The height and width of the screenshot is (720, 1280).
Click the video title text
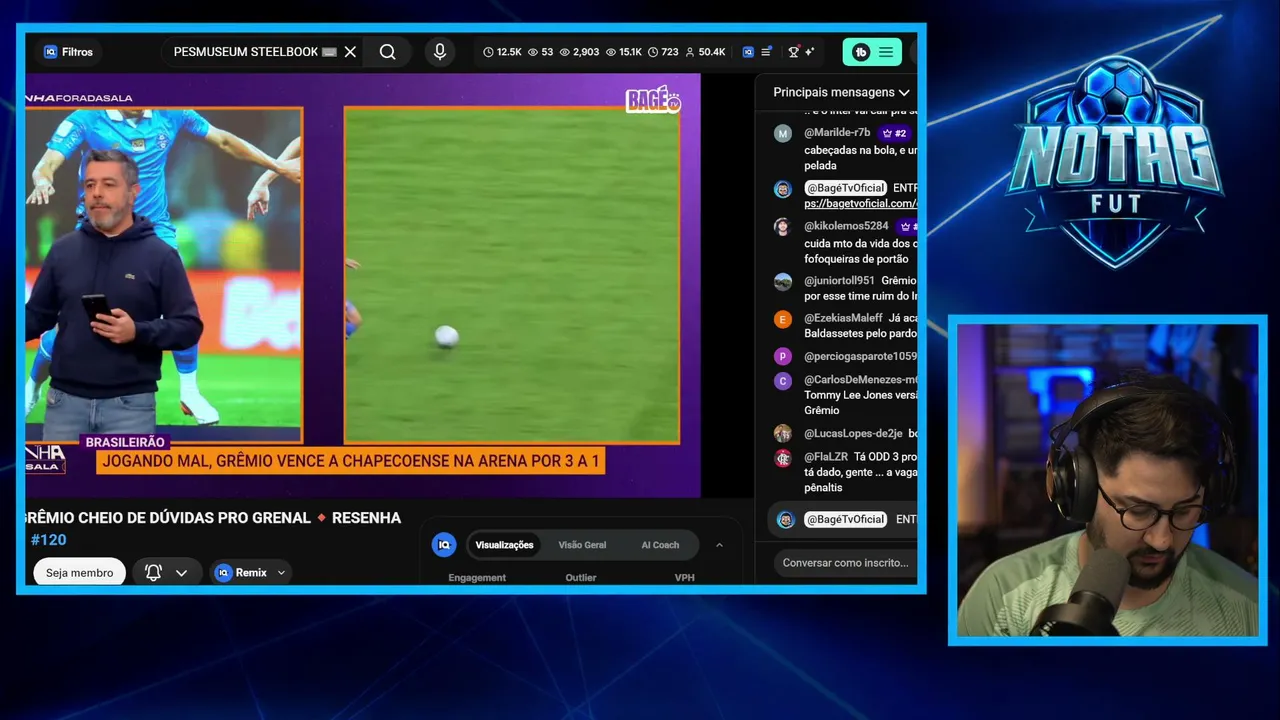coord(212,518)
